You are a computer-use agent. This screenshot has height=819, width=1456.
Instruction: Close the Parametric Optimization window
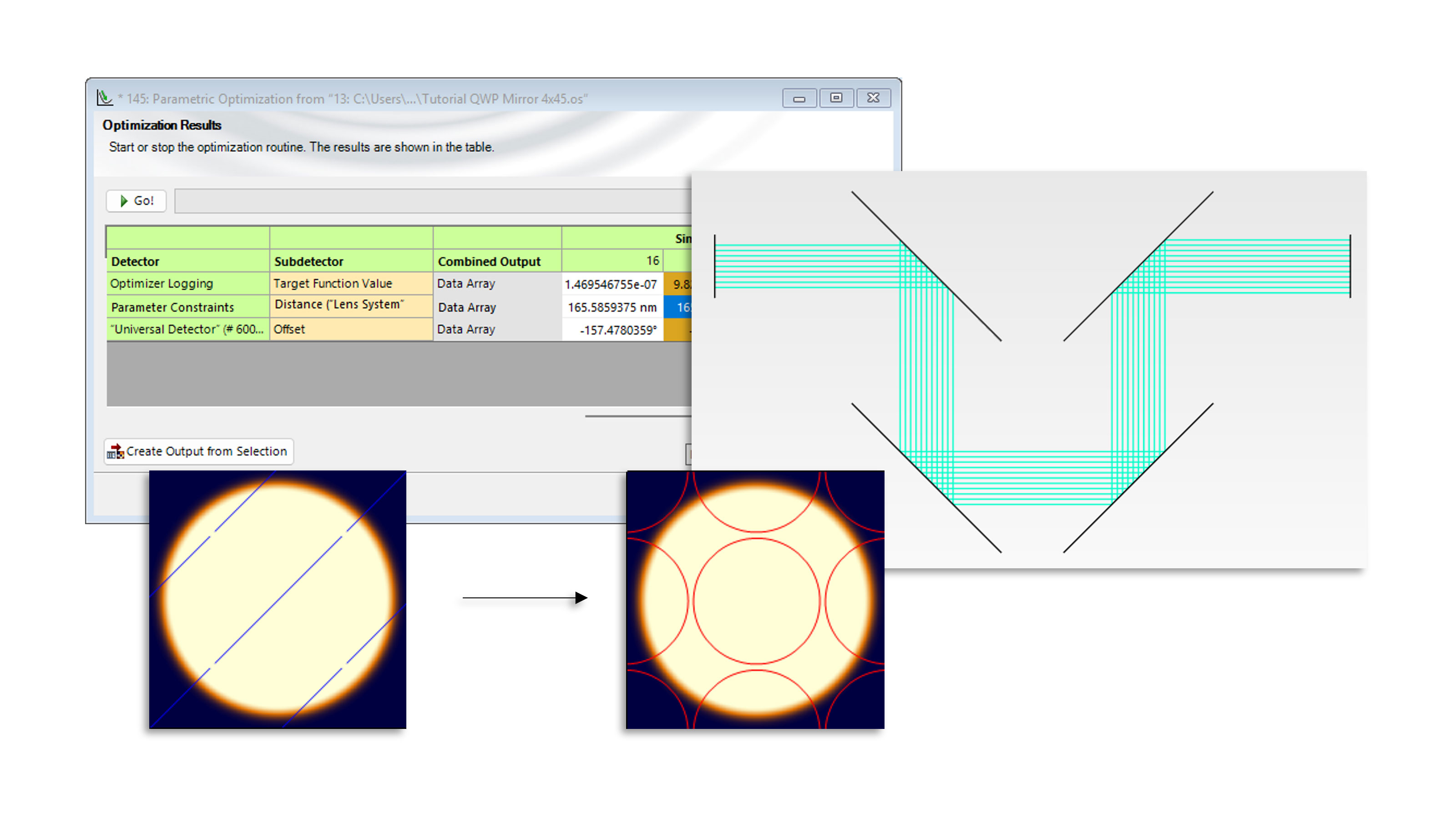click(873, 98)
